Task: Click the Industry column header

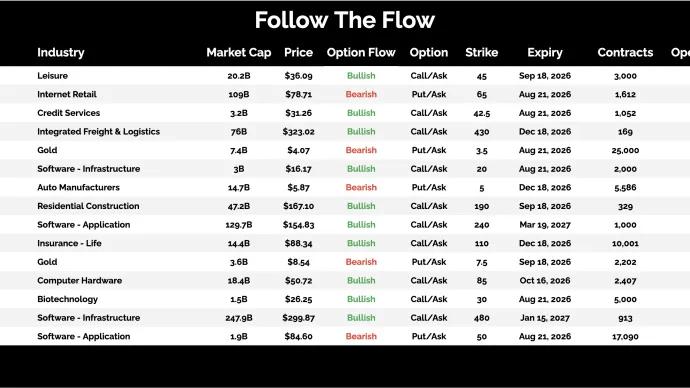Action: [61, 52]
